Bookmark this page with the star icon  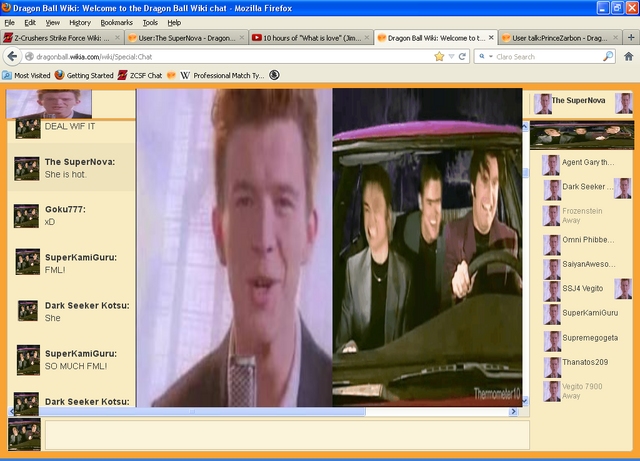439,56
